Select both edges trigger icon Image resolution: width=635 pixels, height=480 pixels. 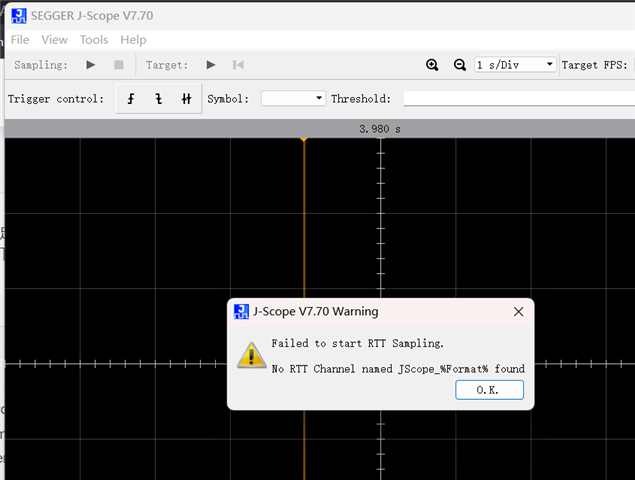pyautogui.click(x=186, y=99)
